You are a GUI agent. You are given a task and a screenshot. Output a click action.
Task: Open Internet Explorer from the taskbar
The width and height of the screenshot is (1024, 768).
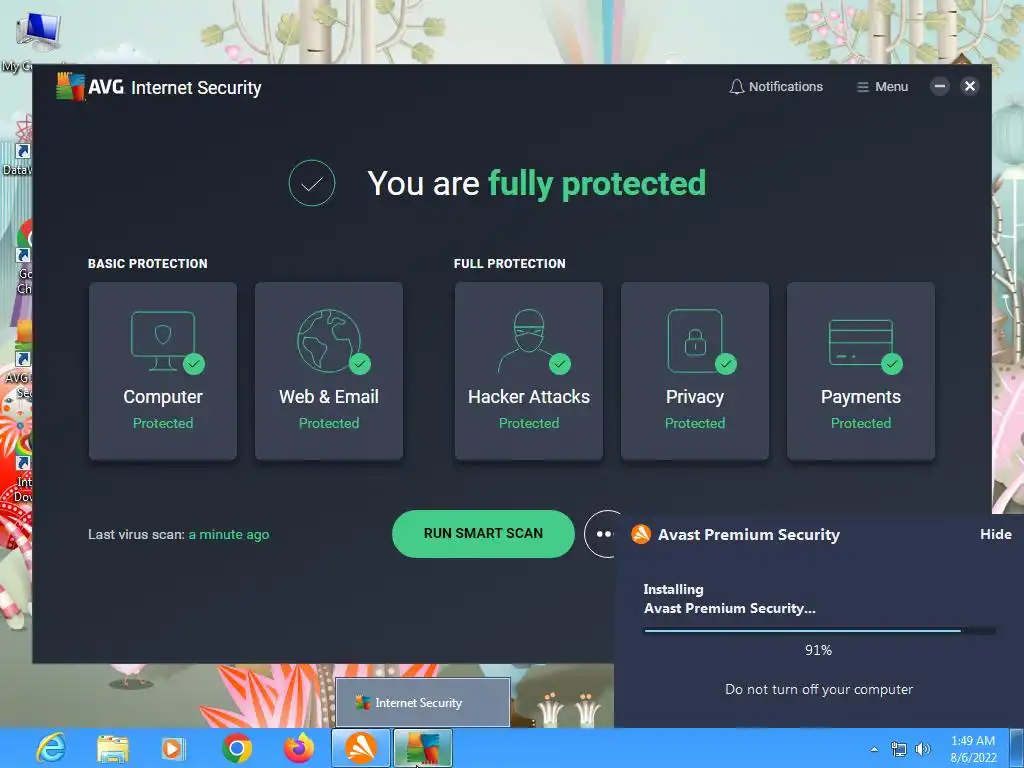51,748
